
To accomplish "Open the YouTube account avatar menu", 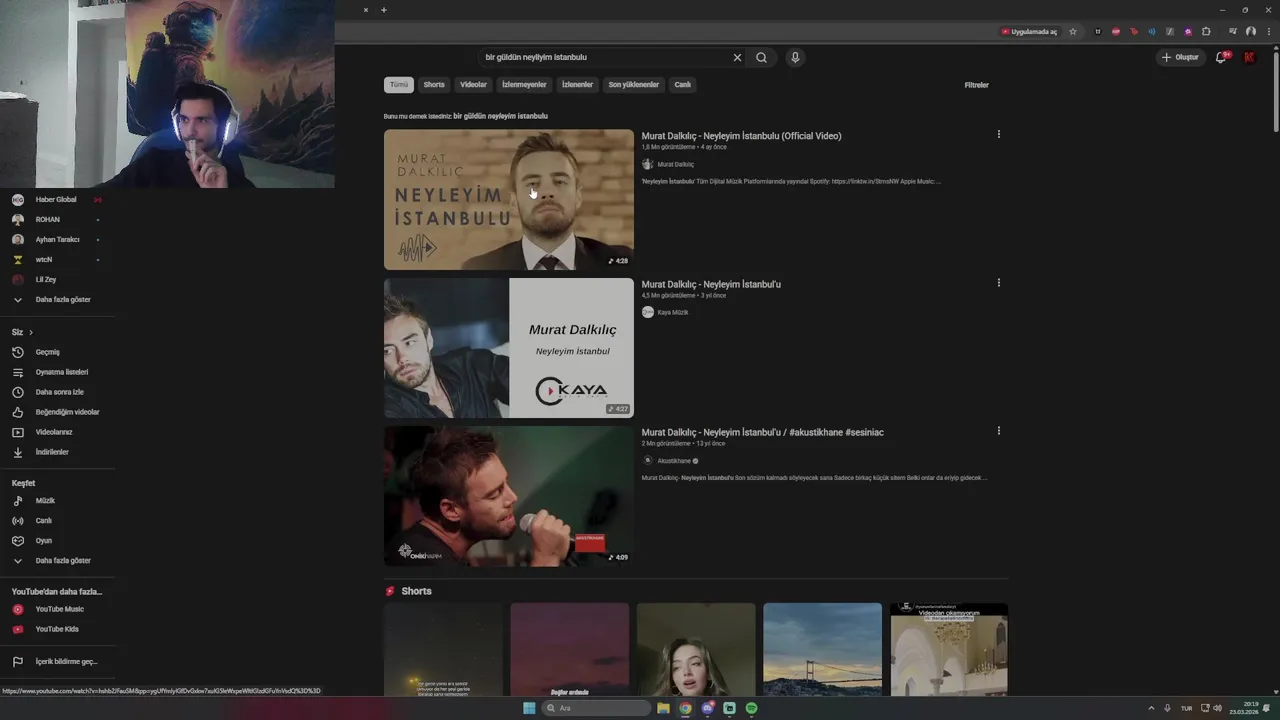I will click(x=1249, y=57).
